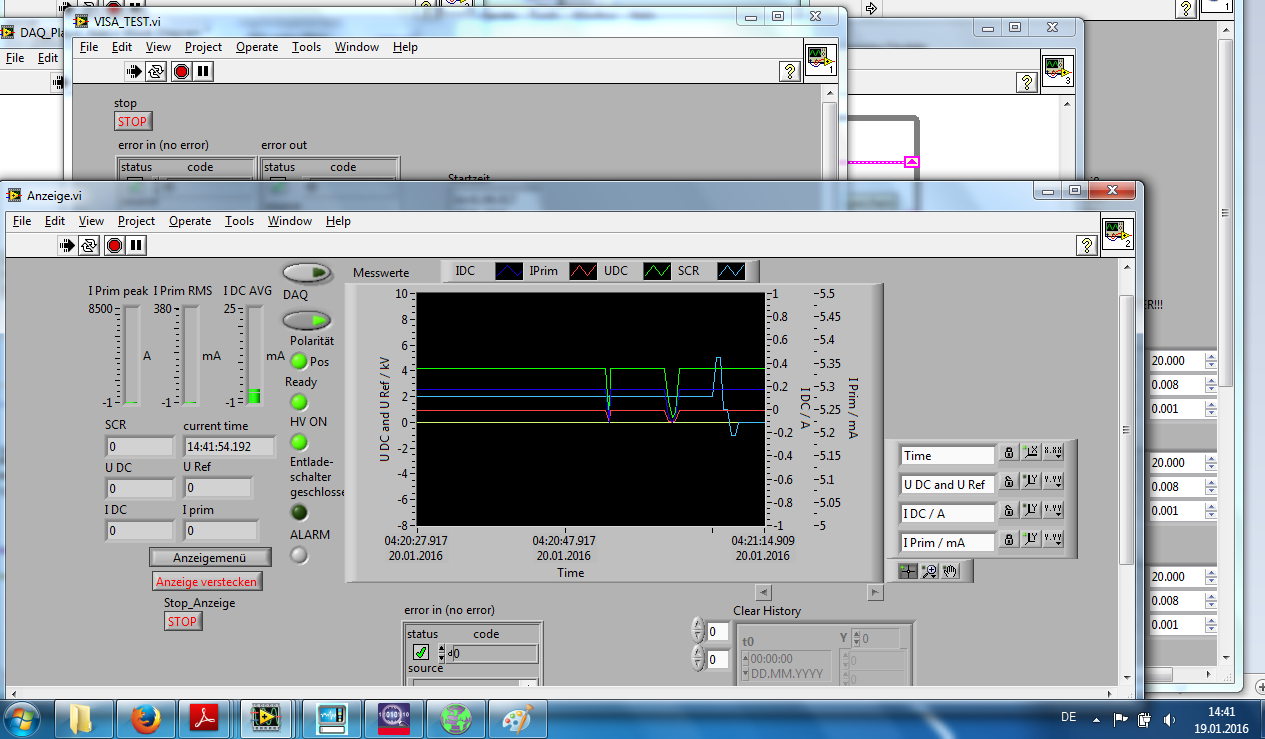Image resolution: width=1265 pixels, height=739 pixels.
Task: Abort execution in Anzeige.vi toolbar
Action: point(114,245)
